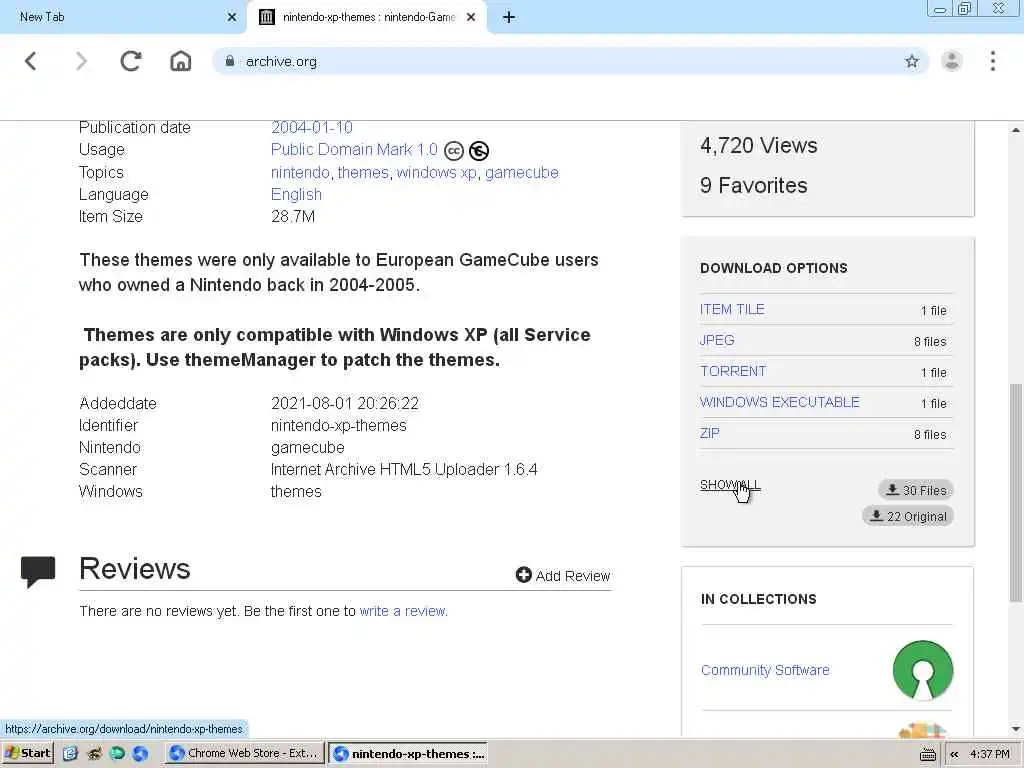Screen dimensions: 1024x768
Task: Click the Community Software green logo thumbnail
Action: click(x=922, y=670)
